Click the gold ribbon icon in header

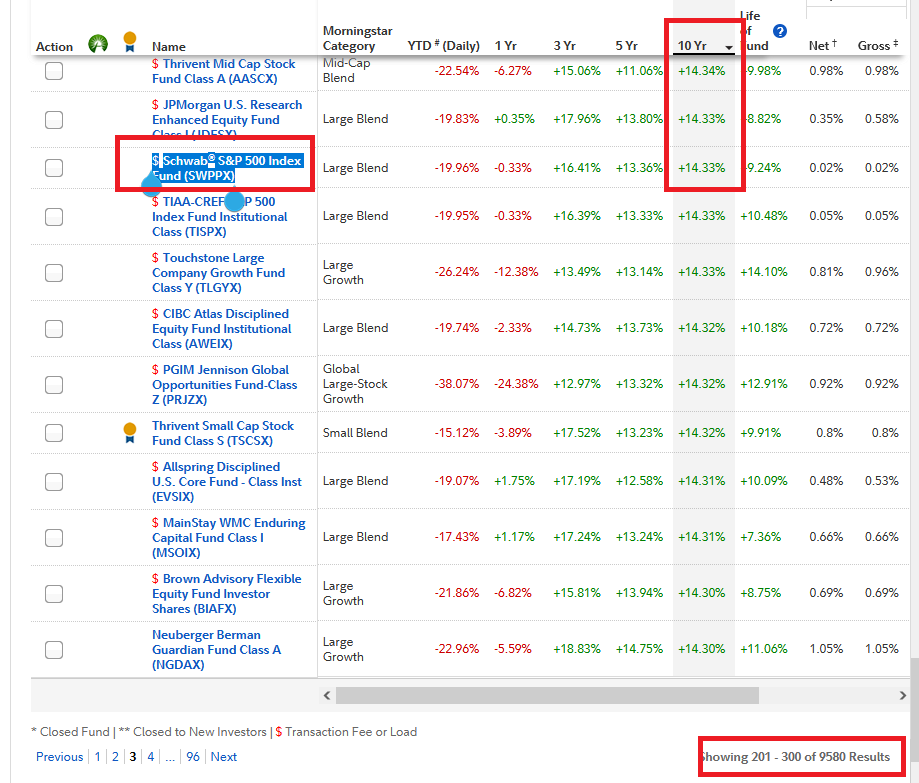(130, 42)
